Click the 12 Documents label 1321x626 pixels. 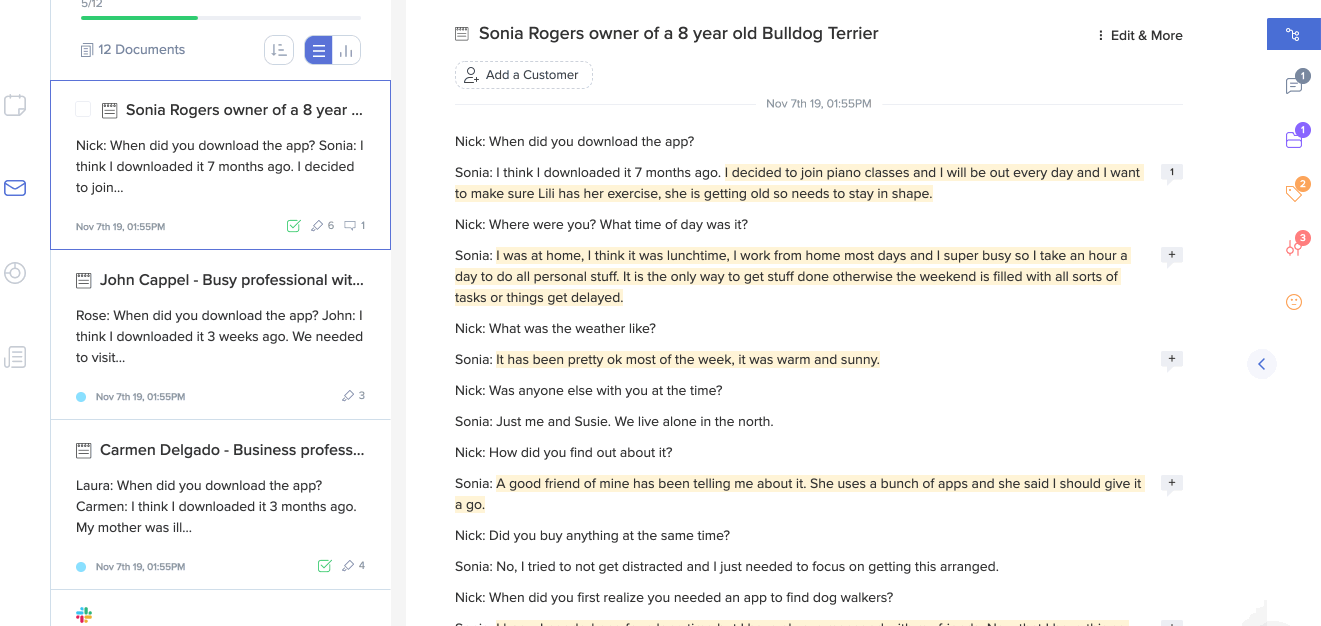pos(133,50)
